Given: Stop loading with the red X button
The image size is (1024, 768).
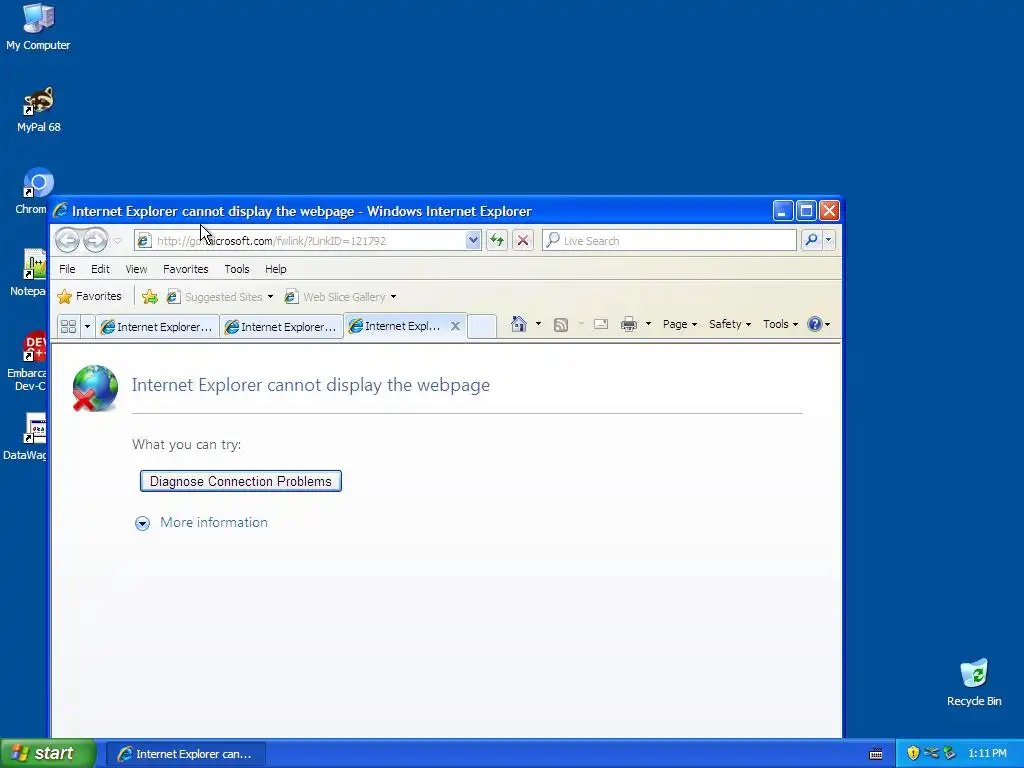Looking at the screenshot, I should tap(522, 240).
